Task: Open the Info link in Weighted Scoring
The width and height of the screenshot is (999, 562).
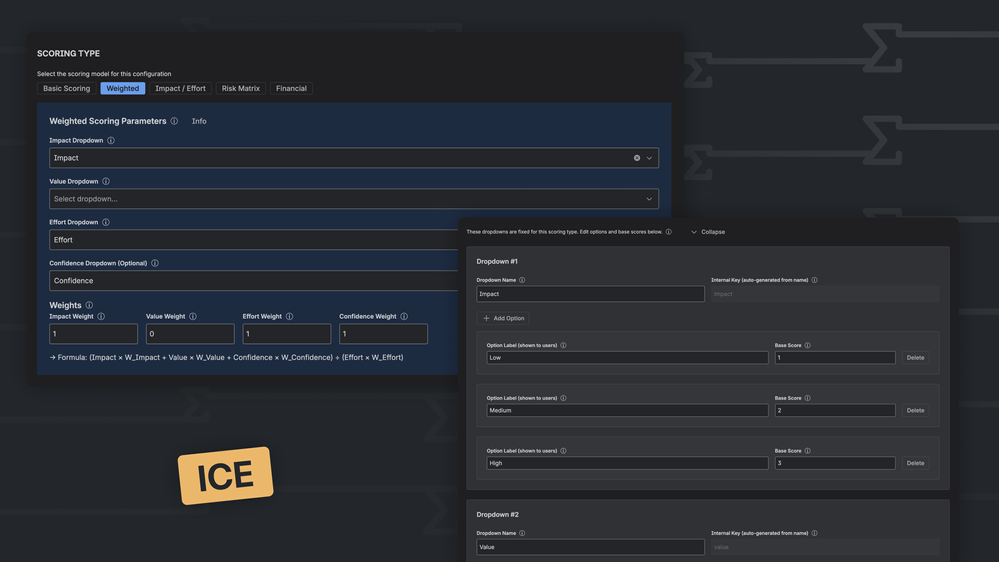Action: click(199, 121)
